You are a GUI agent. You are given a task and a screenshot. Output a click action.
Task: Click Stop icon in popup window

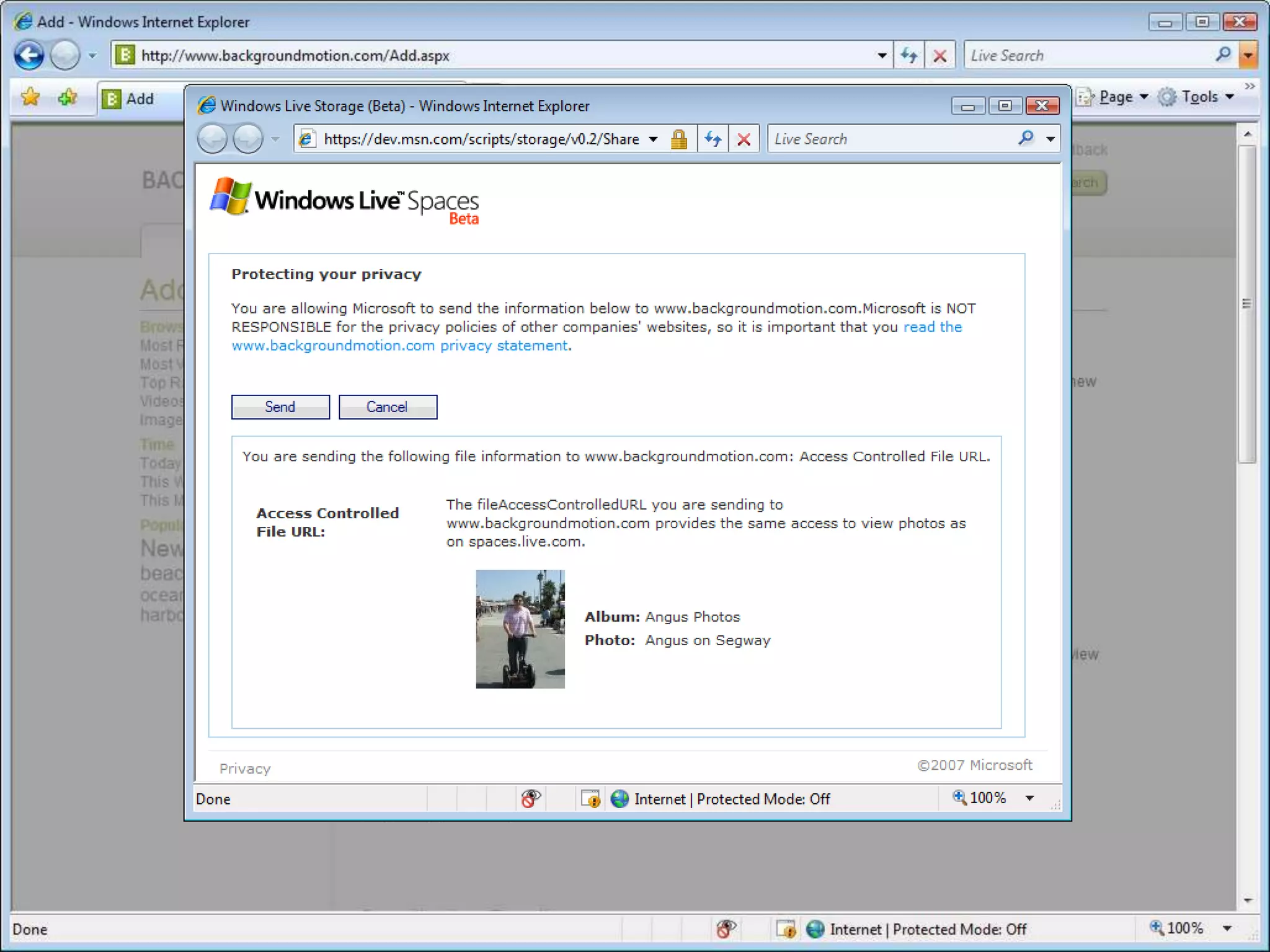tap(744, 139)
